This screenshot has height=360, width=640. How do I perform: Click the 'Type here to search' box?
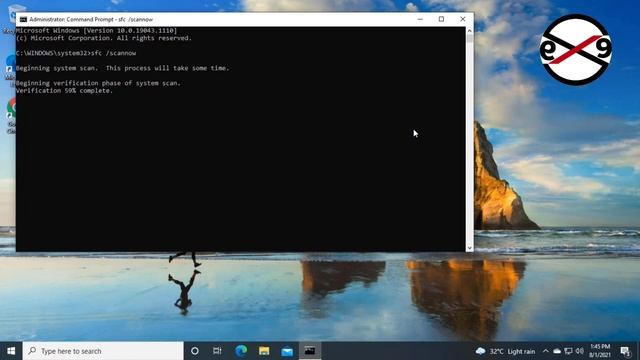[x=103, y=351]
